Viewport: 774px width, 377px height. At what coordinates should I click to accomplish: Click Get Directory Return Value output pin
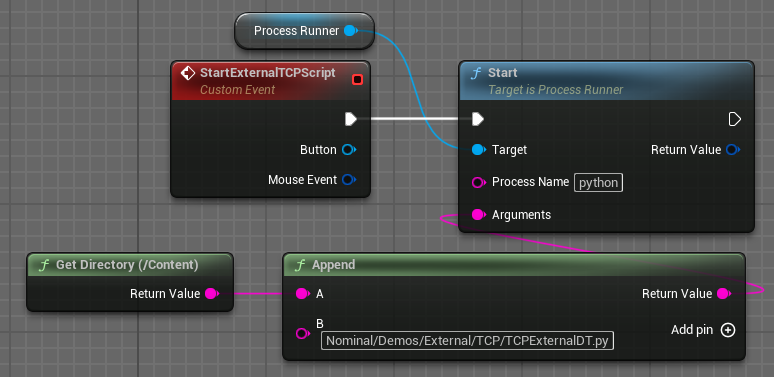pos(211,294)
